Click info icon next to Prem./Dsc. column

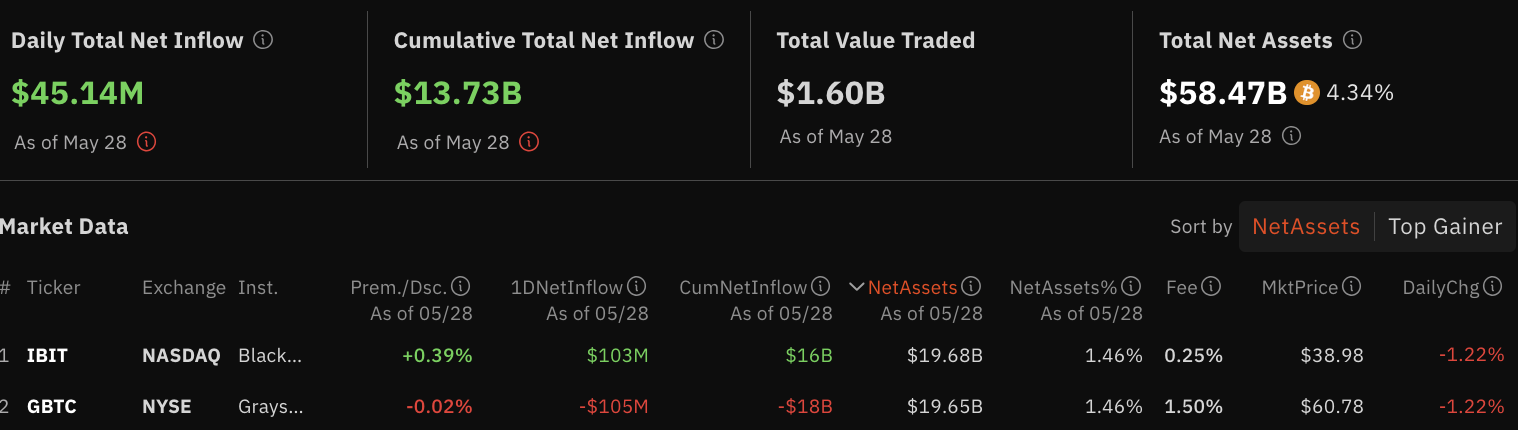point(461,287)
